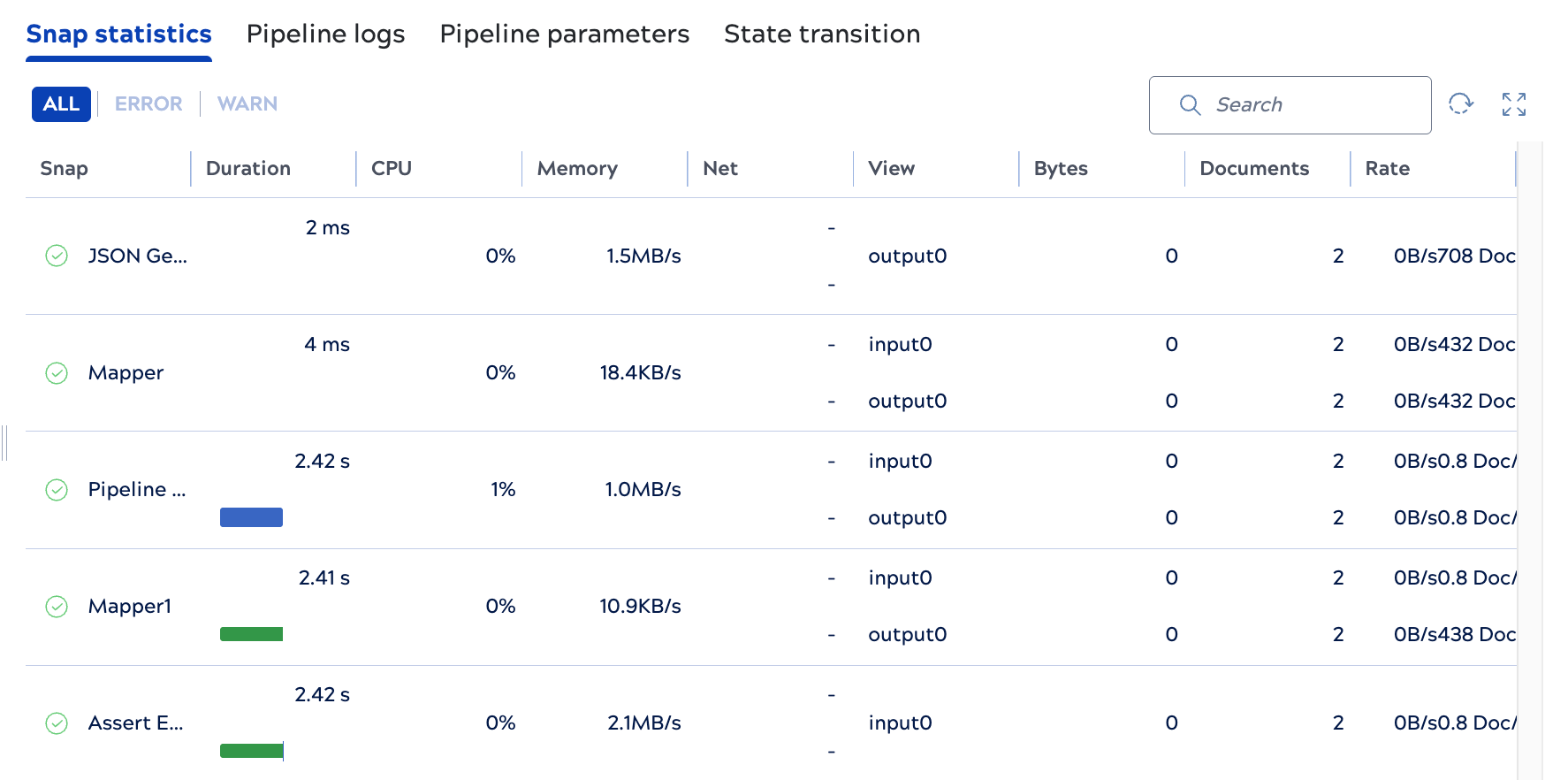Filter snaps by ERROR
The width and height of the screenshot is (1568, 780).
click(148, 104)
